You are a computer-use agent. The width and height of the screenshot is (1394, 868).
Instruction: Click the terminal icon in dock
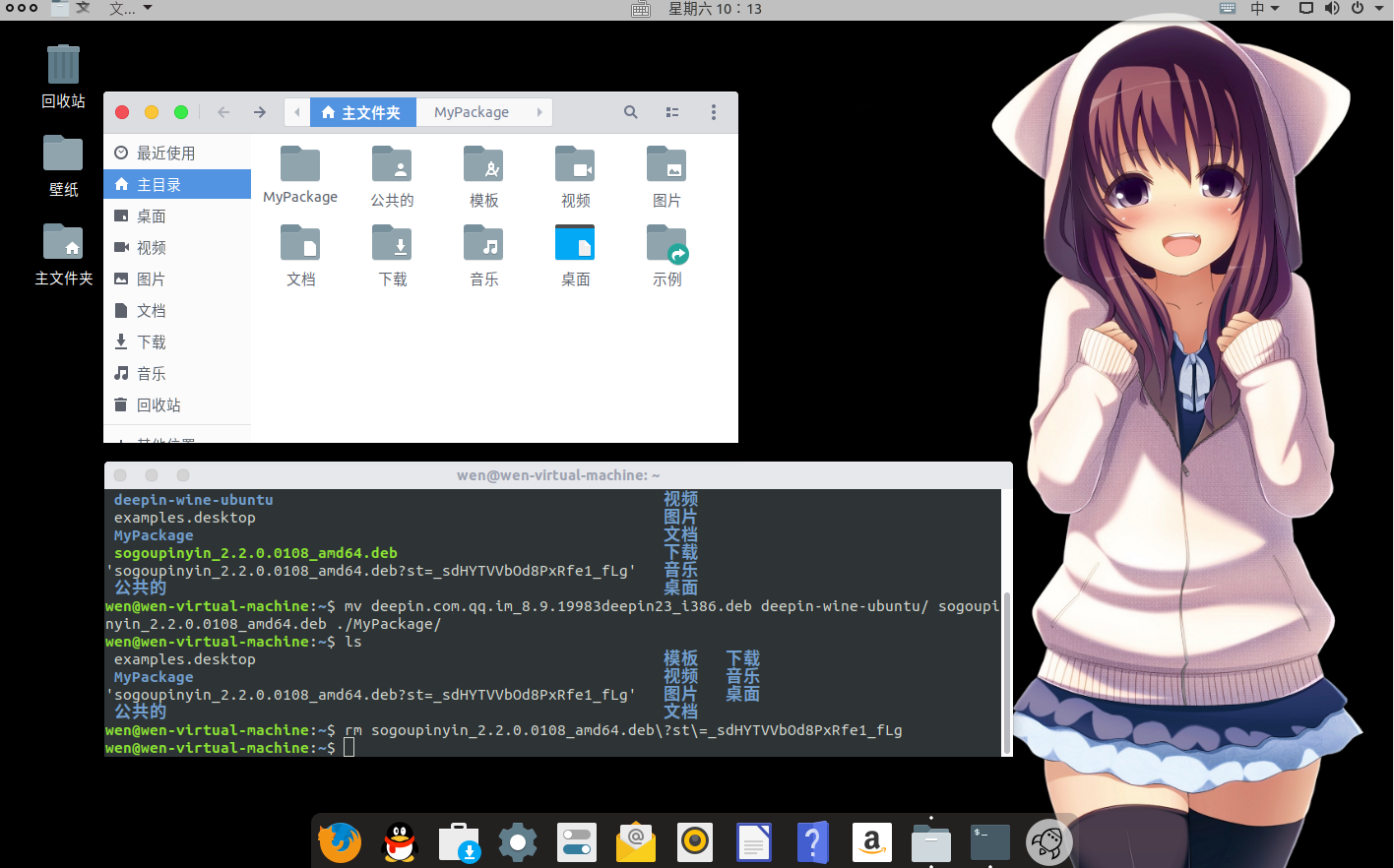(990, 842)
